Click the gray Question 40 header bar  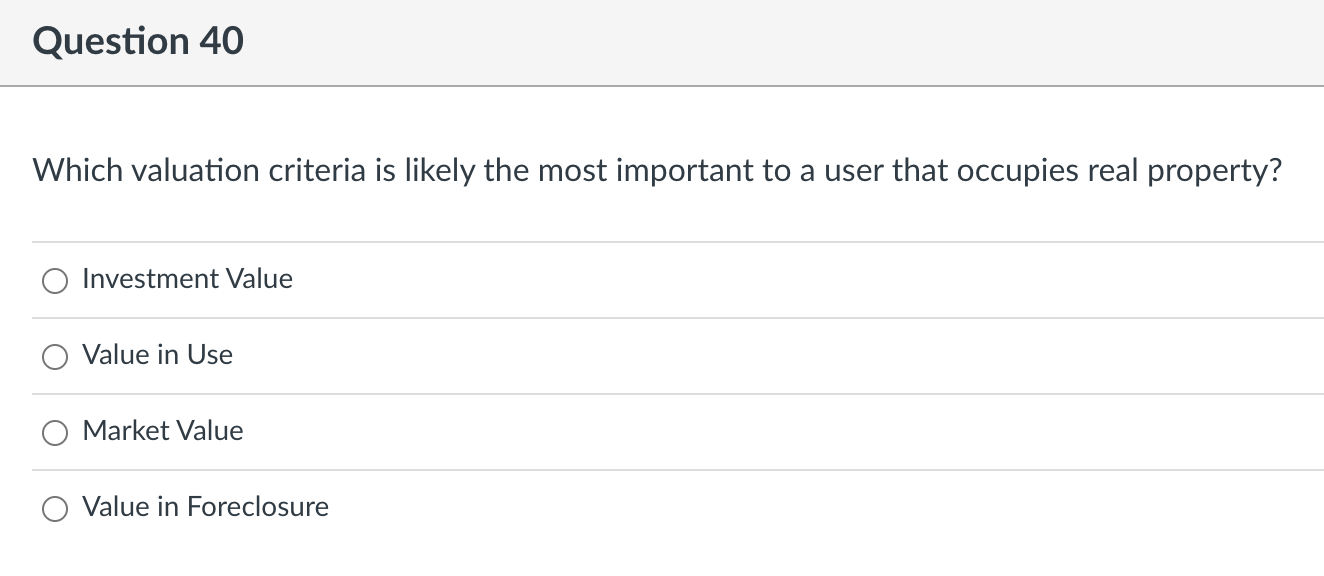pos(662,43)
